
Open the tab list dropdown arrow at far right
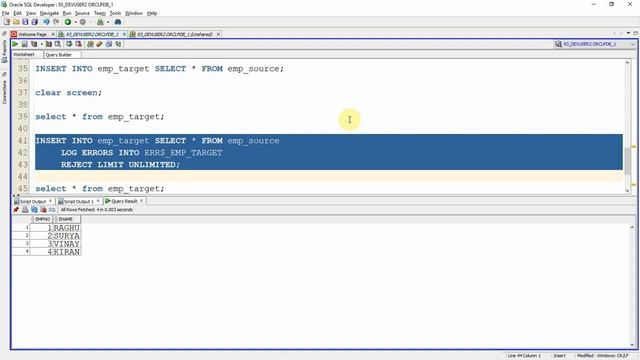pyautogui.click(x=629, y=33)
